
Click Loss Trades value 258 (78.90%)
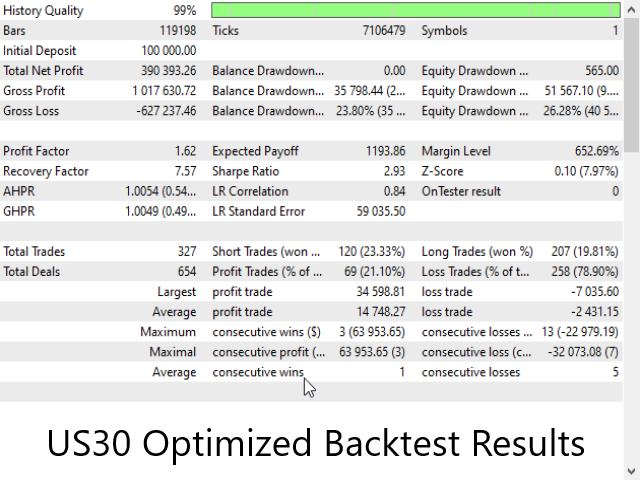coord(585,272)
